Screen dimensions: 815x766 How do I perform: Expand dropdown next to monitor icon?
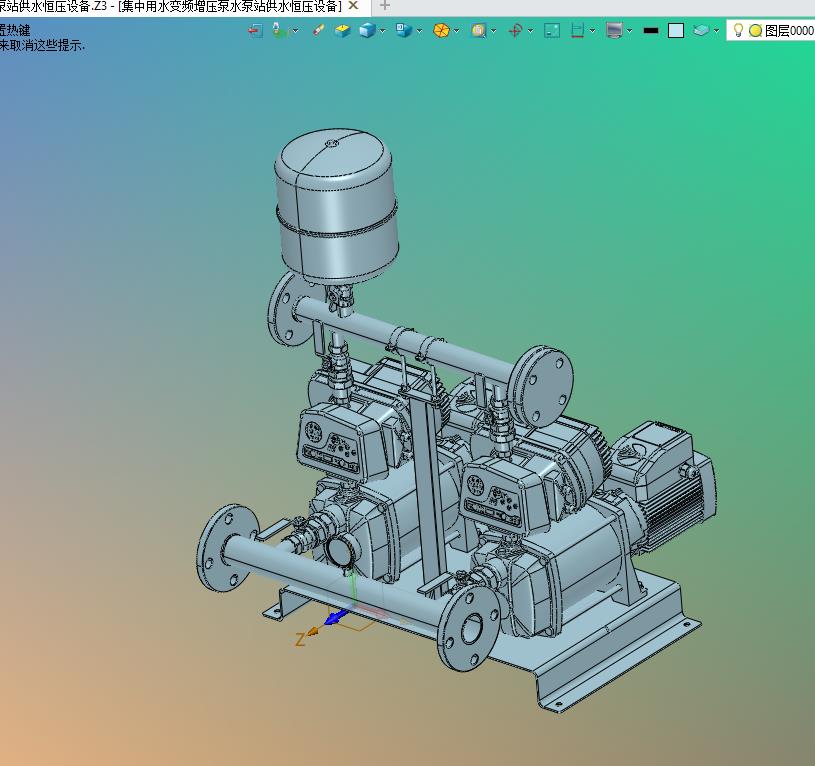point(629,31)
